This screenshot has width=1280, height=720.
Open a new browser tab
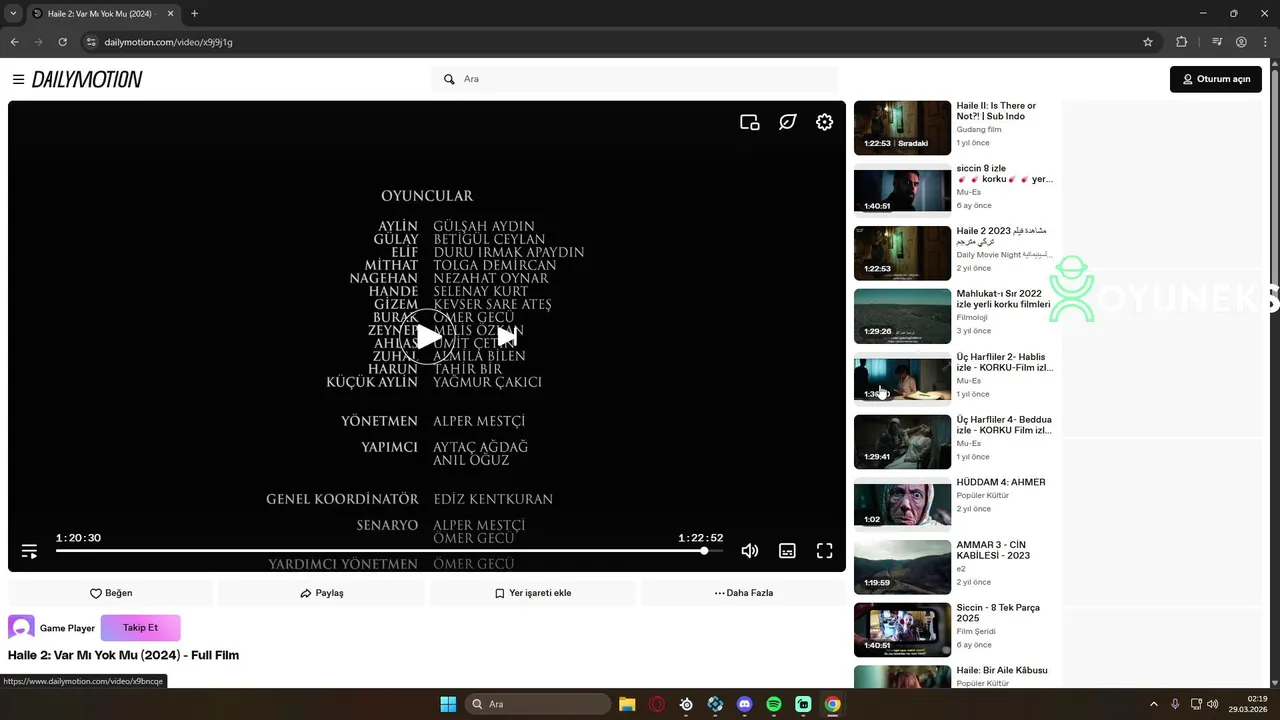[194, 14]
